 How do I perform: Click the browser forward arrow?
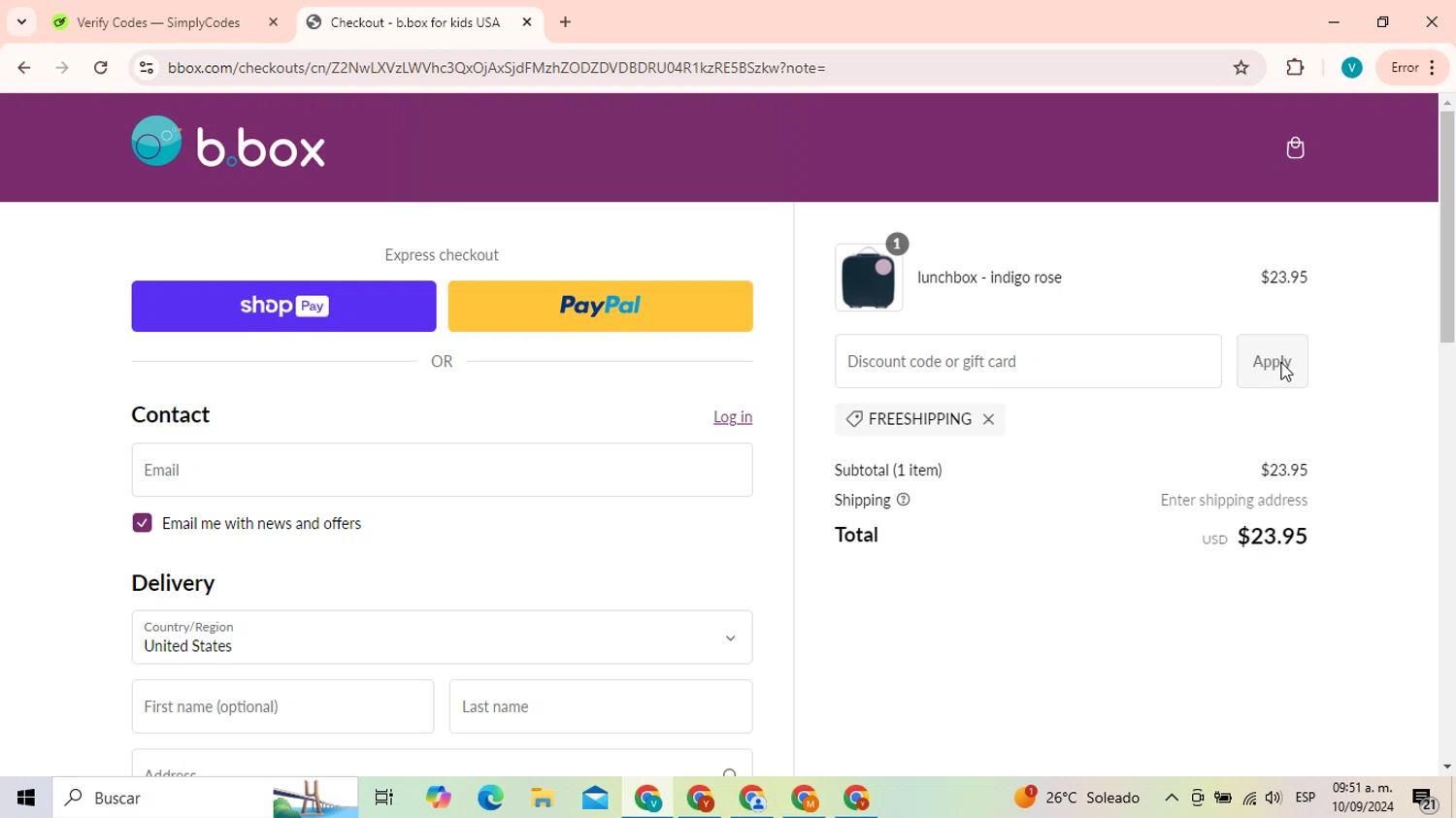(62, 68)
